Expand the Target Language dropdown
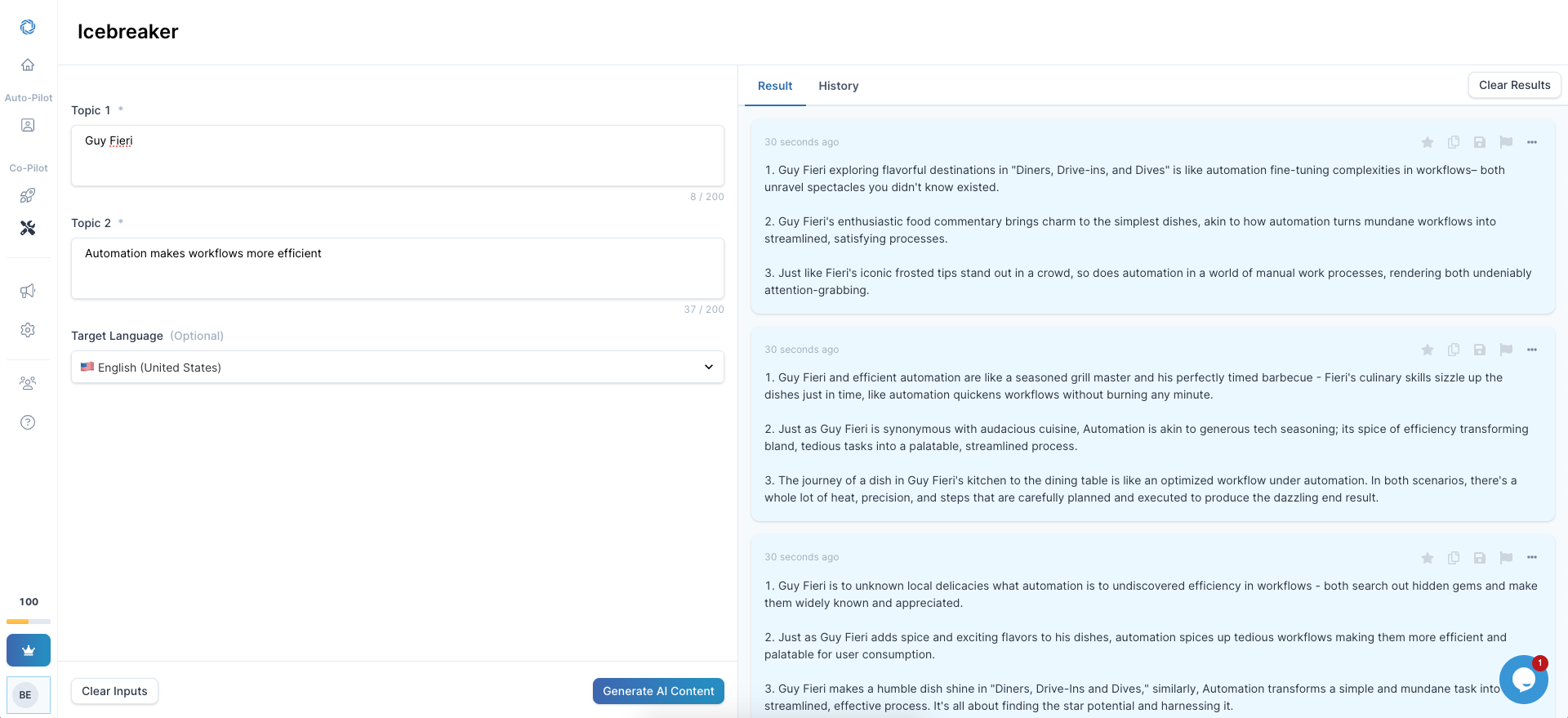 [398, 368]
